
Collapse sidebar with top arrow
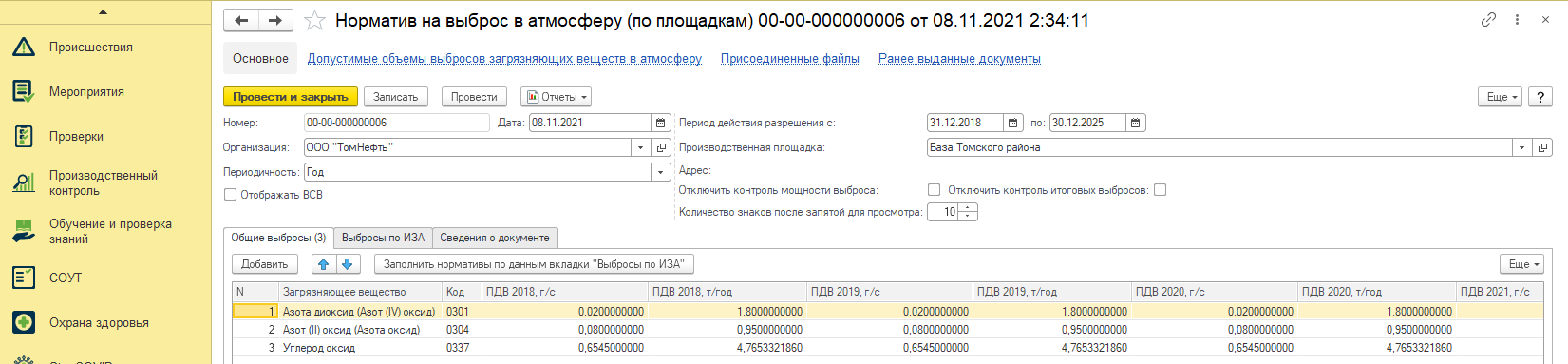pos(103,12)
